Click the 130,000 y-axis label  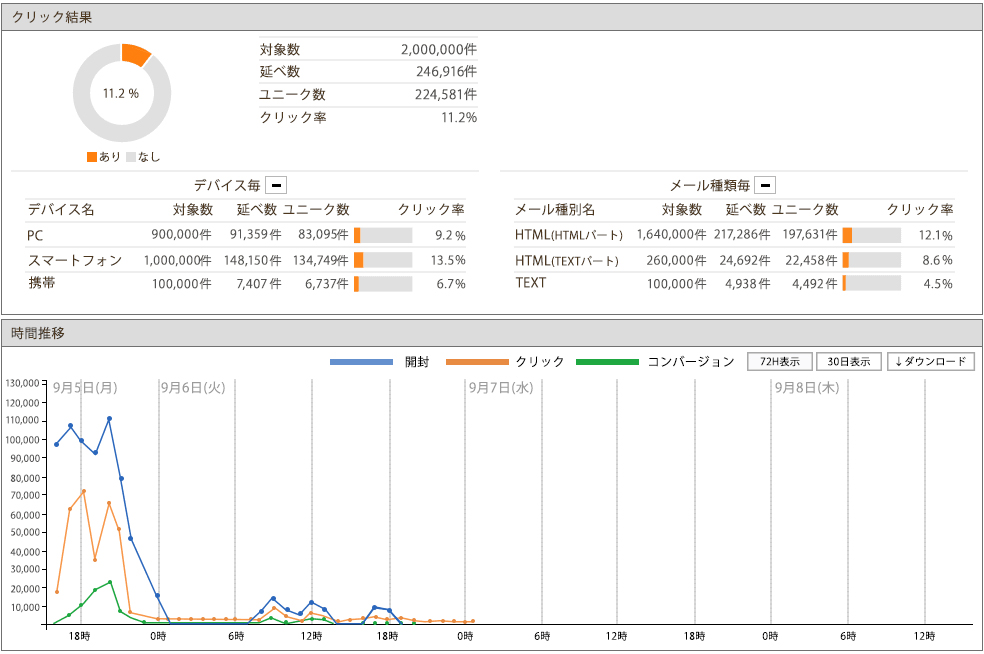click(x=23, y=383)
